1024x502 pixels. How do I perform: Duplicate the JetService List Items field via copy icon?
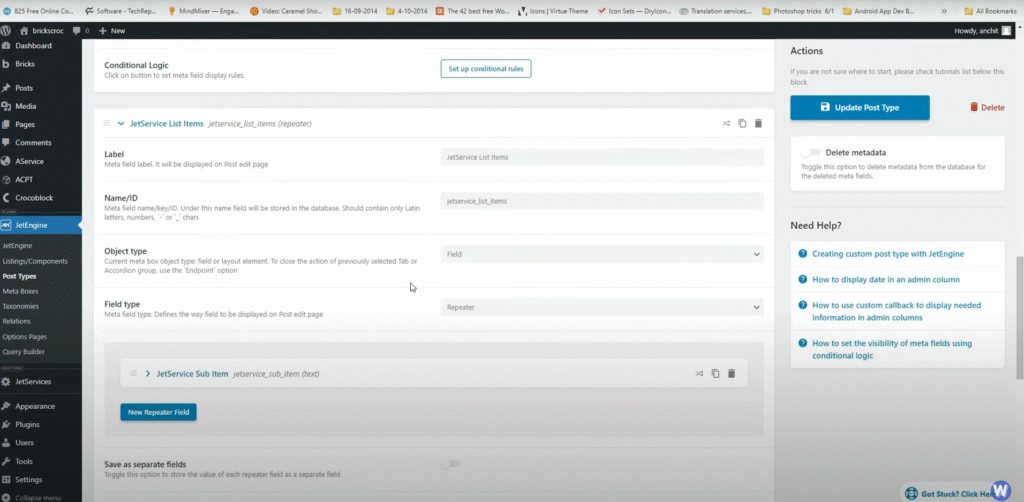coord(742,123)
